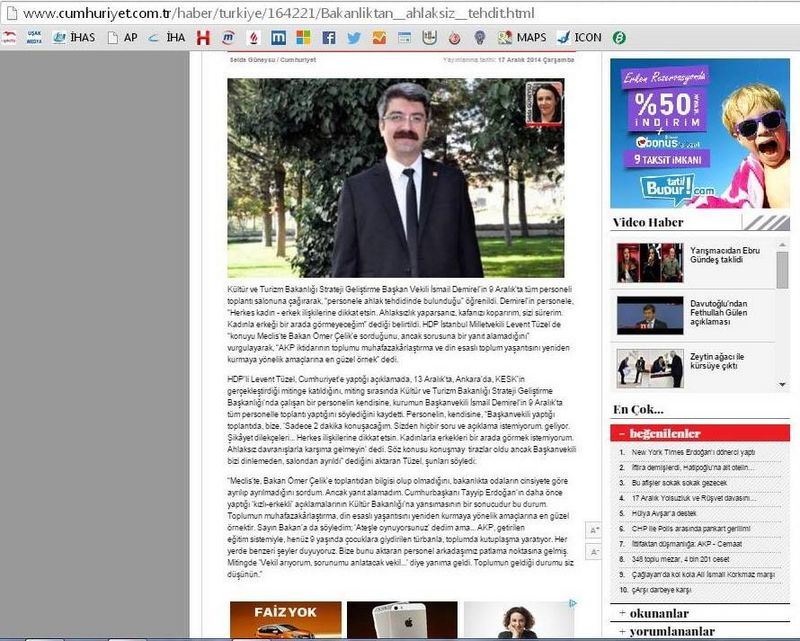Viewport: 800px width, 641px height.
Task: Open the calendar window bookmark icon
Action: tap(404, 37)
